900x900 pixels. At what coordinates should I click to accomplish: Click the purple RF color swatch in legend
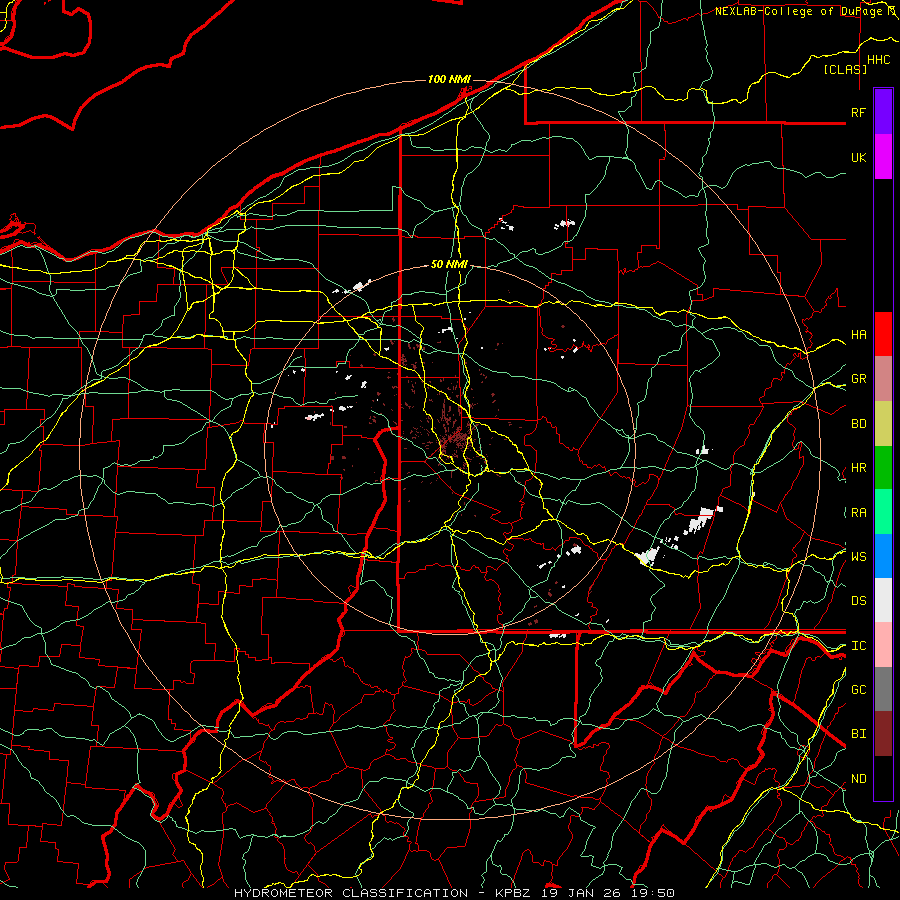883,111
